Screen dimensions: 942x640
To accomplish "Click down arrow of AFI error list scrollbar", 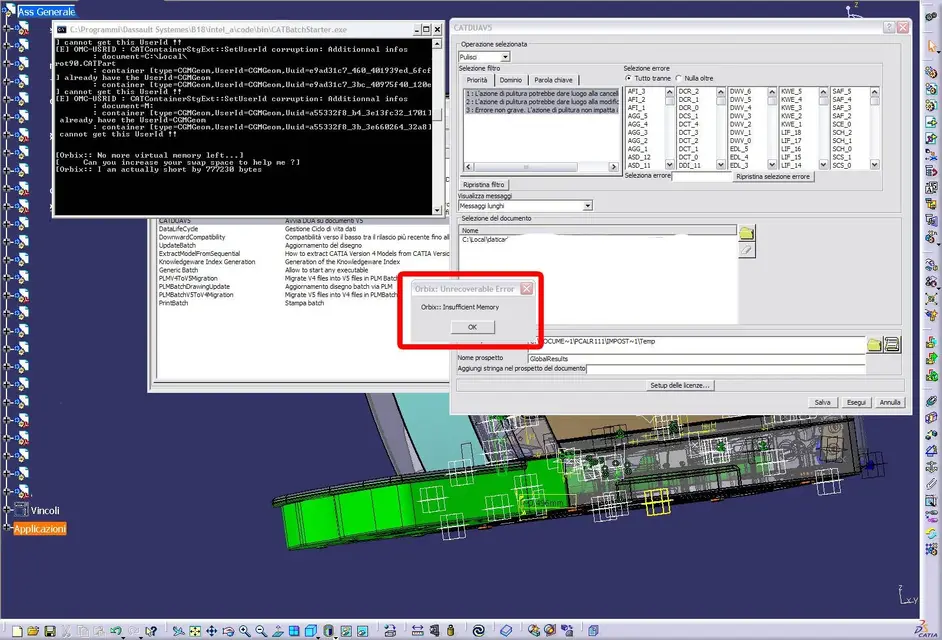I will point(670,165).
